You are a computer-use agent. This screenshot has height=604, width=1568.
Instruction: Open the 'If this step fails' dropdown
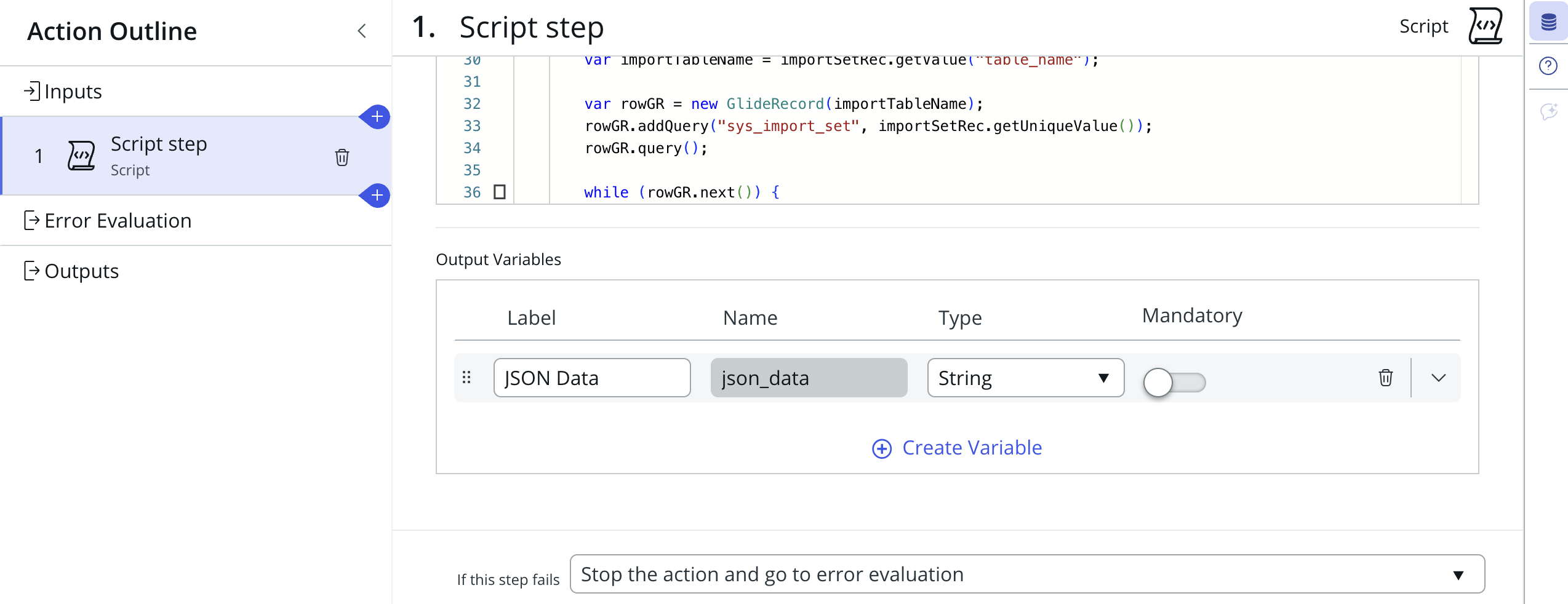1026,574
